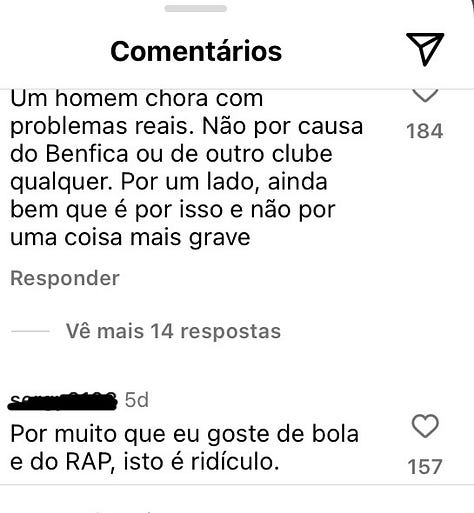This screenshot has height=513, width=474.
Task: Tap the word RAP in second comment
Action: point(88,462)
